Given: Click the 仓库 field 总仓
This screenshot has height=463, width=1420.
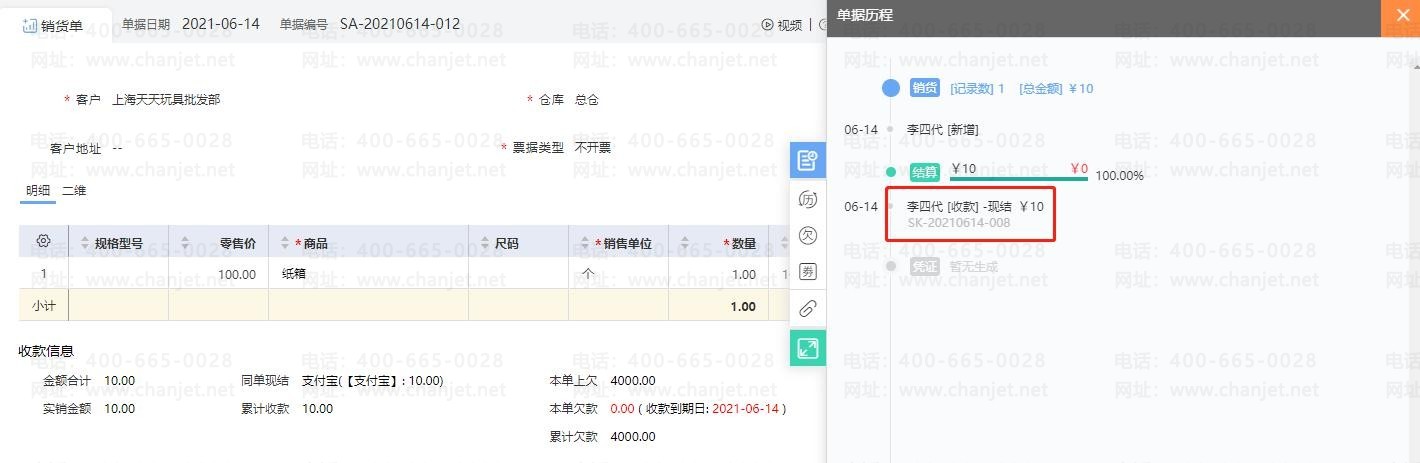Looking at the screenshot, I should (x=587, y=100).
